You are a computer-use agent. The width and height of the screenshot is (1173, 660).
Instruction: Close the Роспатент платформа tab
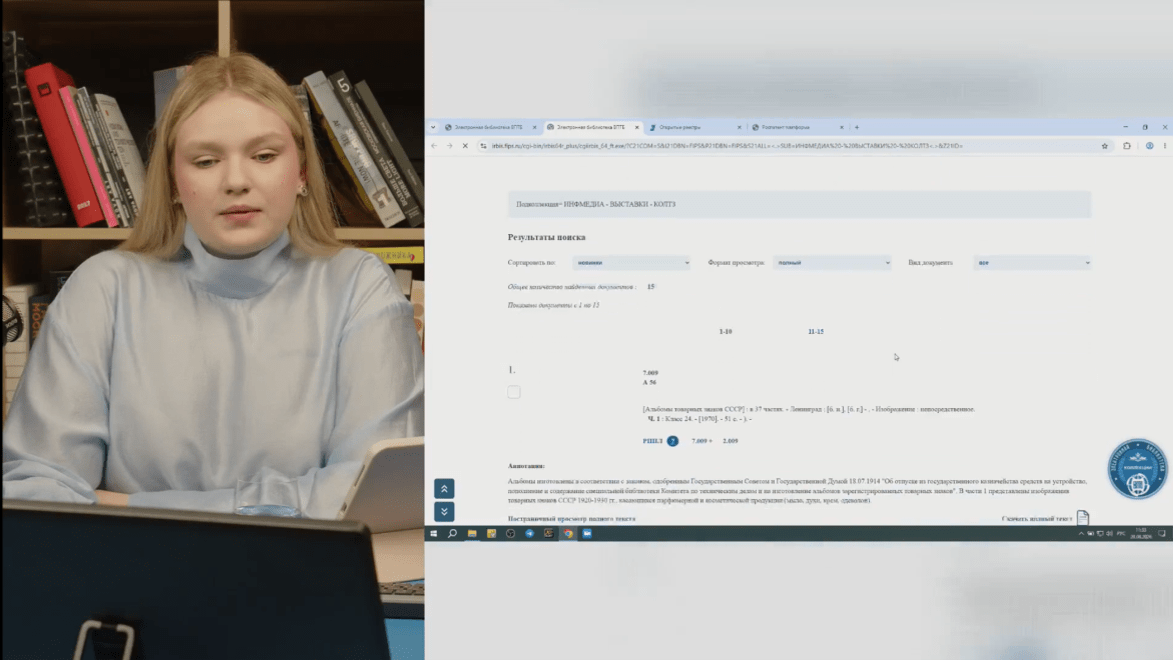coord(842,127)
